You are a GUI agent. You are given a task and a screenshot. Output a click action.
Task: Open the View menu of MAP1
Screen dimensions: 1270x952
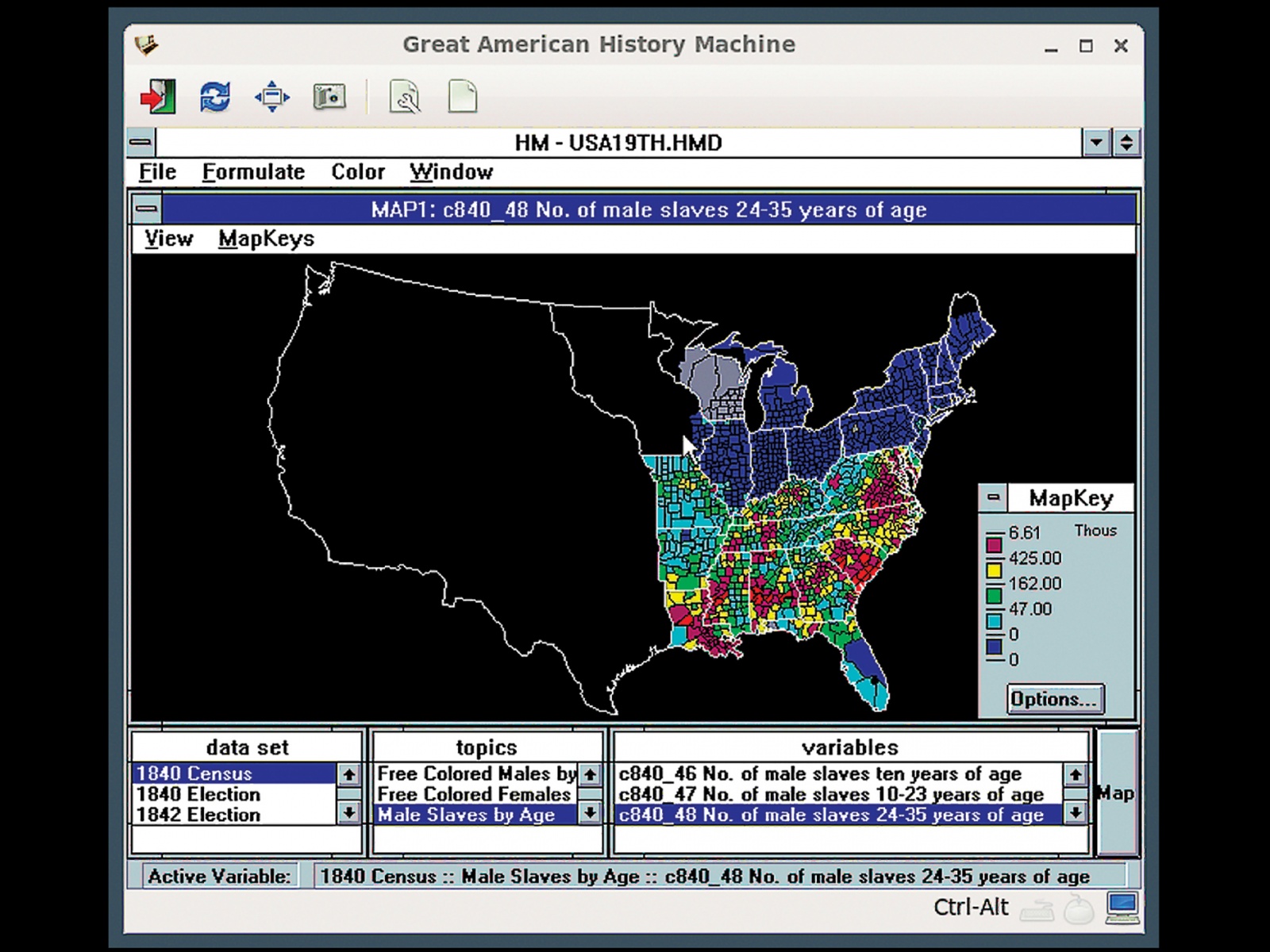click(x=168, y=239)
